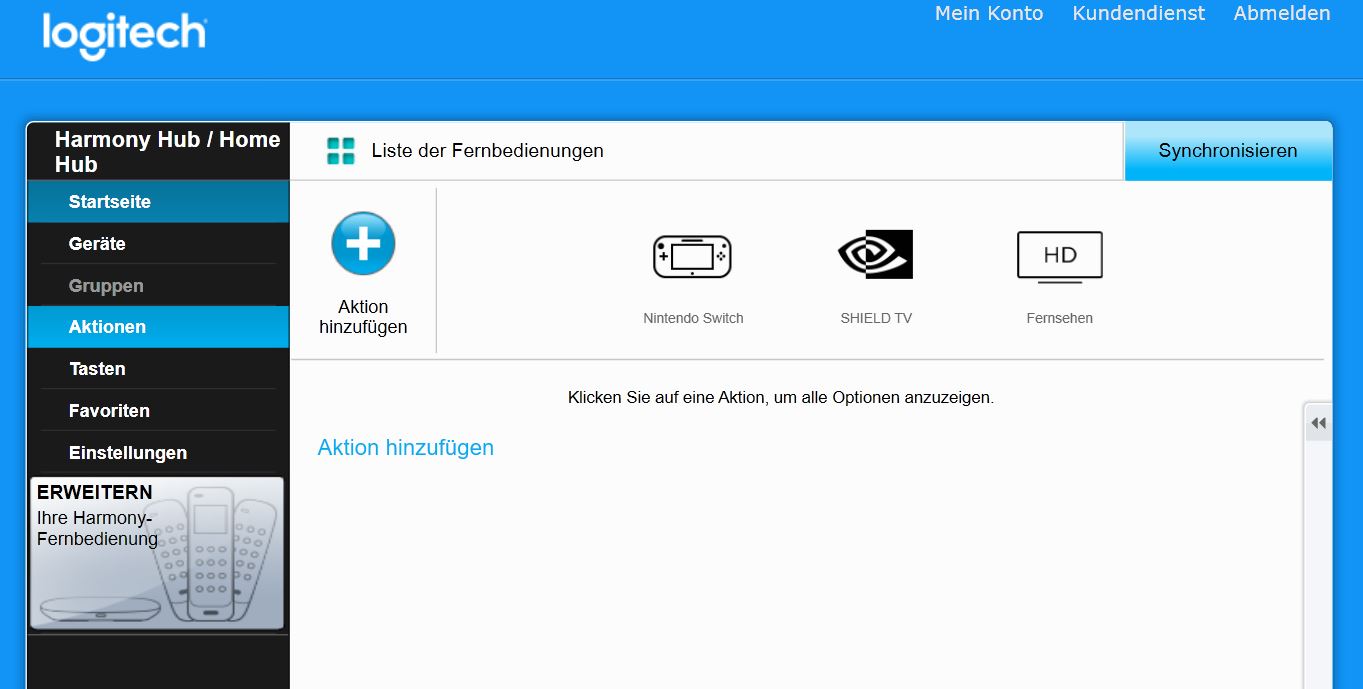The width and height of the screenshot is (1363, 689).
Task: Click the Nintendo Switch label
Action: tap(693, 318)
